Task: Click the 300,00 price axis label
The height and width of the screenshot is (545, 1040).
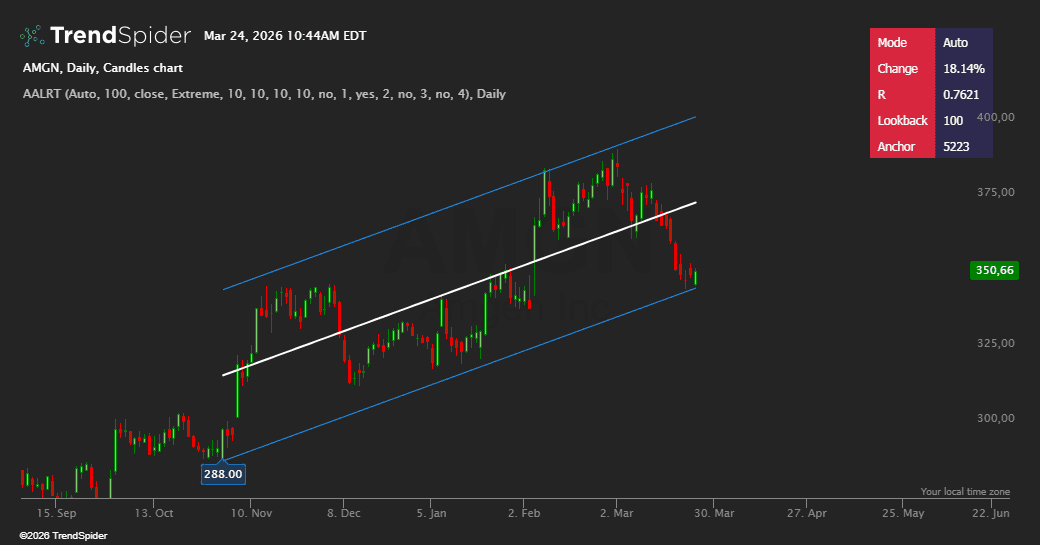Action: 996,418
